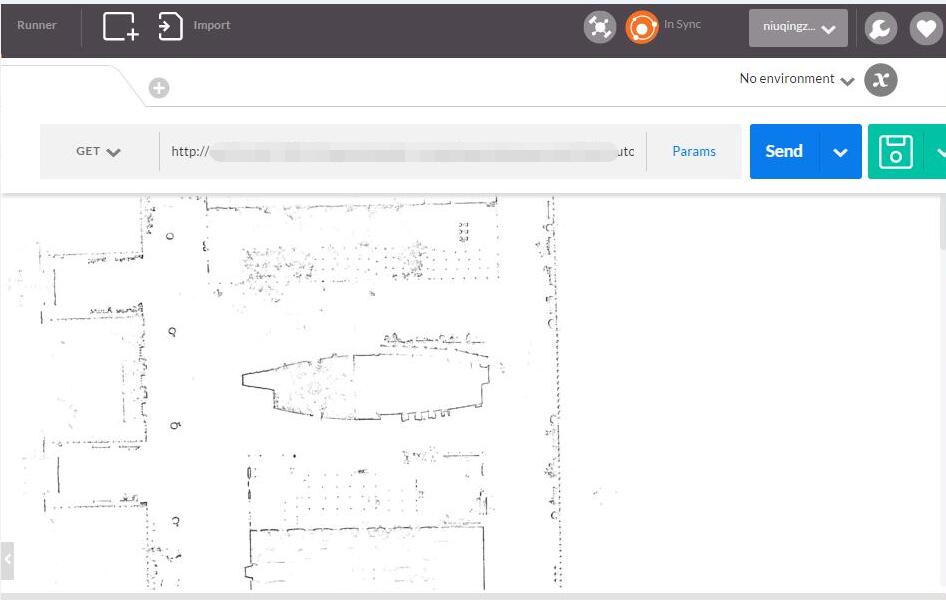Click the orange sync status icon
Image resolution: width=946 pixels, height=600 pixels.
tap(641, 28)
